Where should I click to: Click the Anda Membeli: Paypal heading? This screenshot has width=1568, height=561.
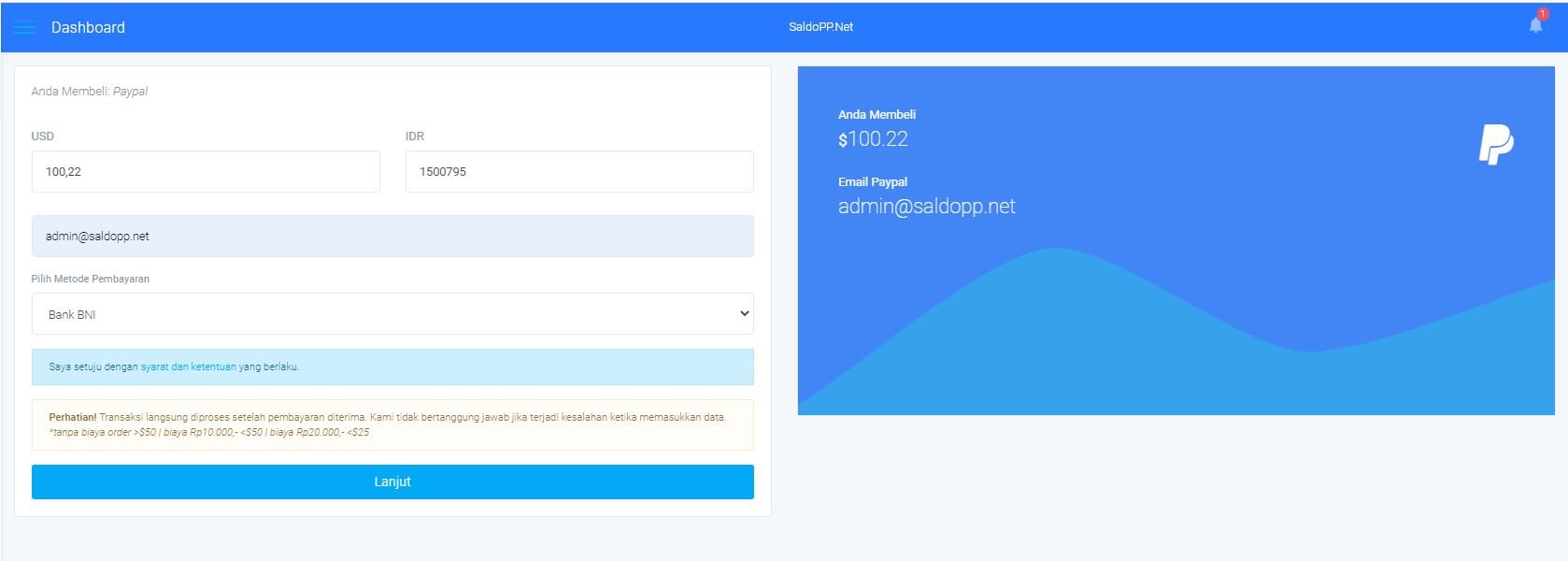tap(90, 92)
